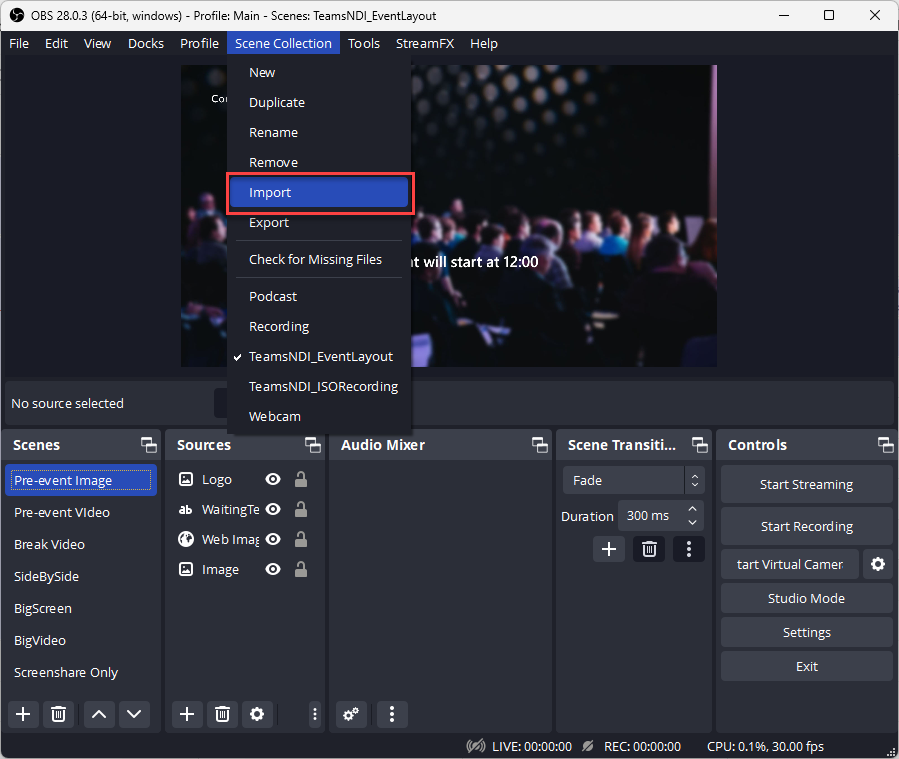Image resolution: width=899 pixels, height=759 pixels.
Task: Add a scene transition with plus
Action: (609, 549)
